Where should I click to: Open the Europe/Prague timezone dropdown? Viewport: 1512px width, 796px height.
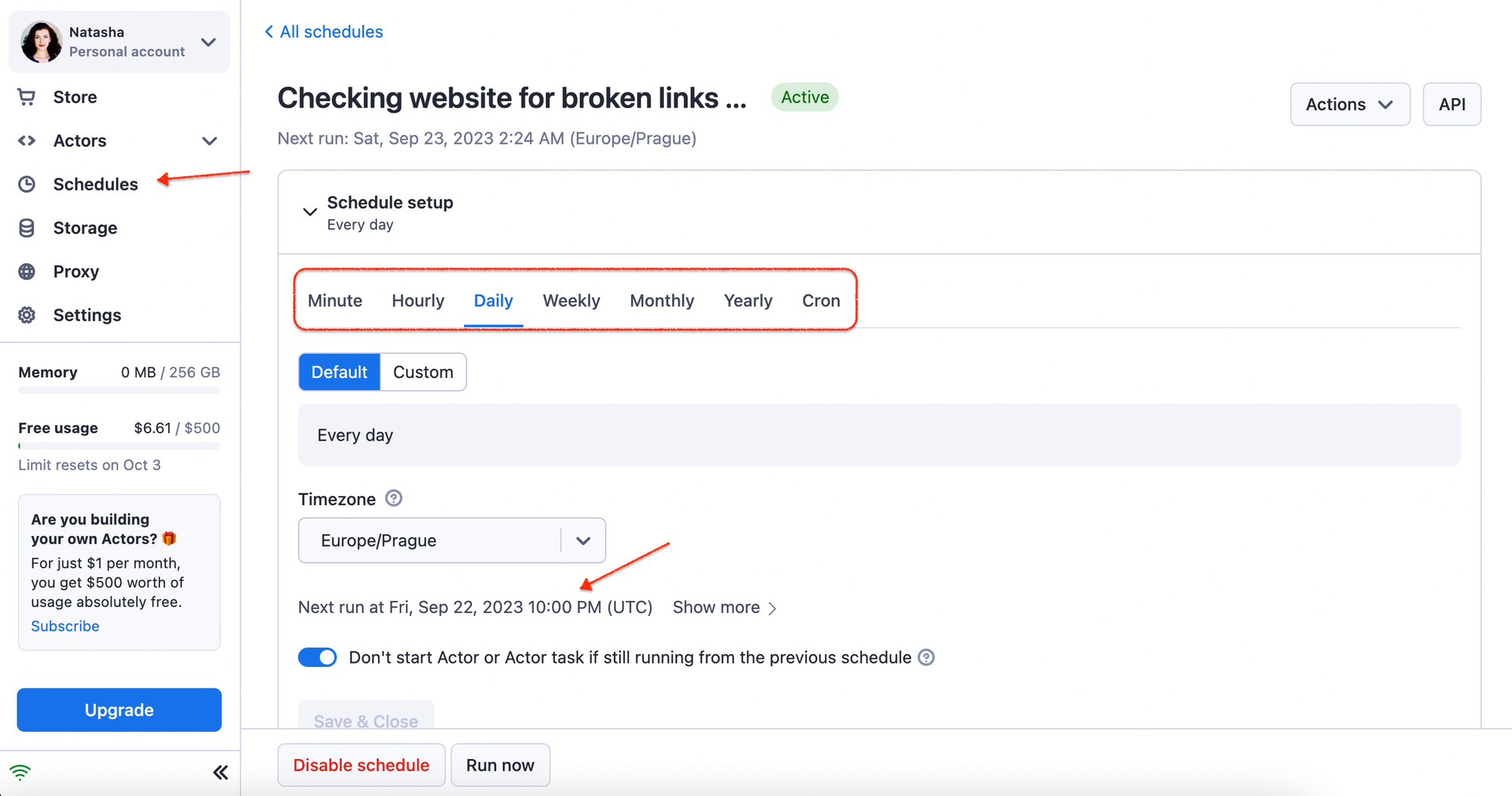(583, 540)
